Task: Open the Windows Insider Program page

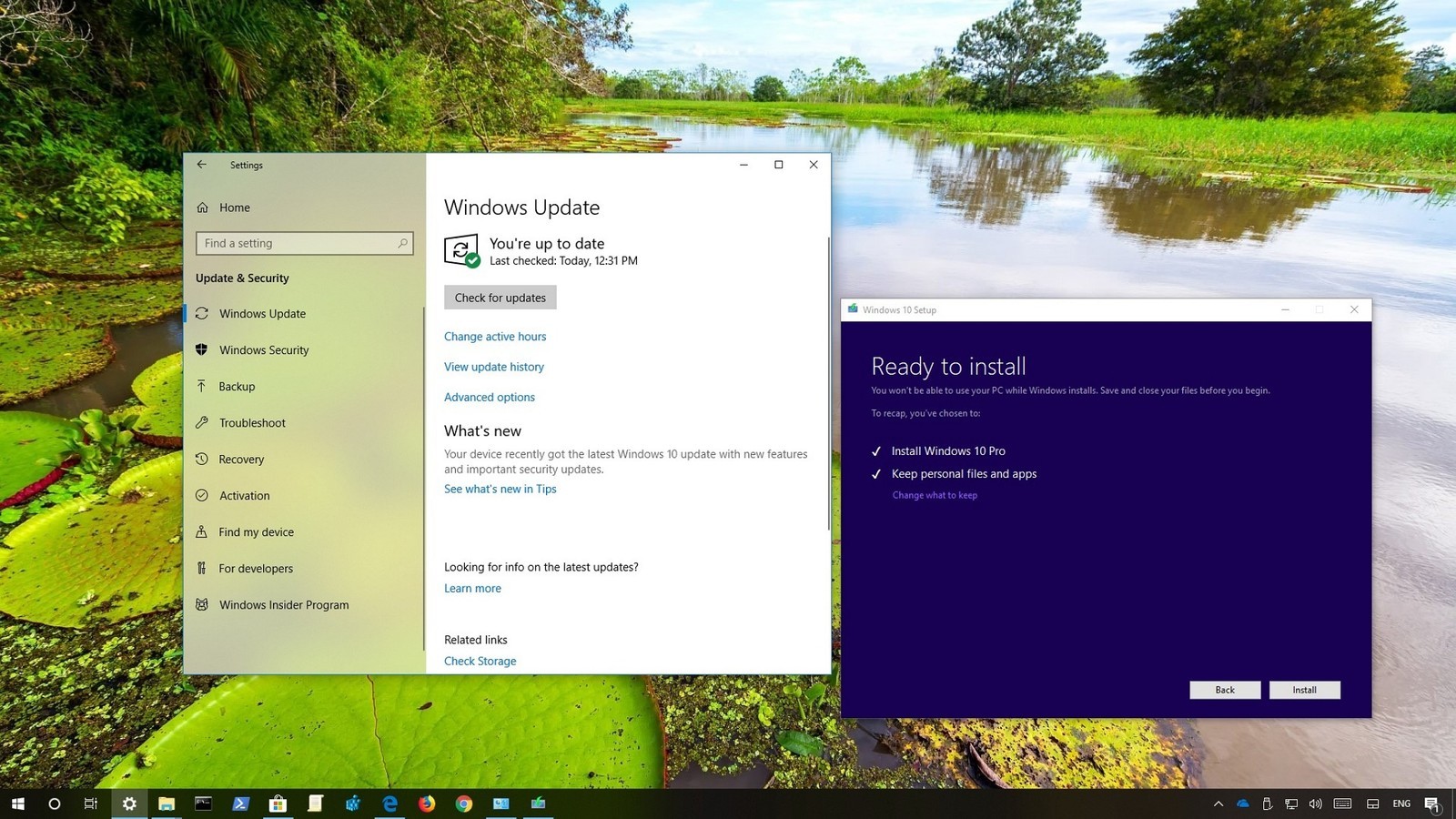Action: tap(283, 604)
